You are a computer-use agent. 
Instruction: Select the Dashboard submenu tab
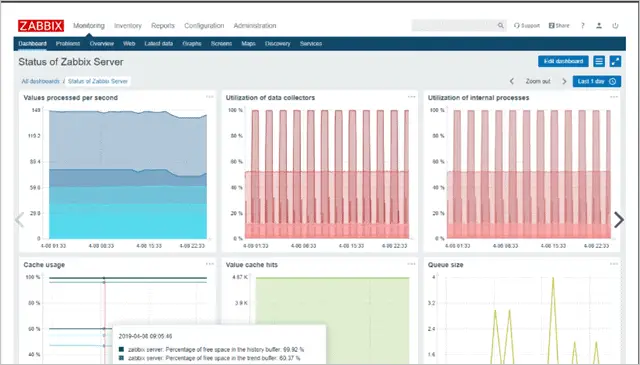pos(32,44)
